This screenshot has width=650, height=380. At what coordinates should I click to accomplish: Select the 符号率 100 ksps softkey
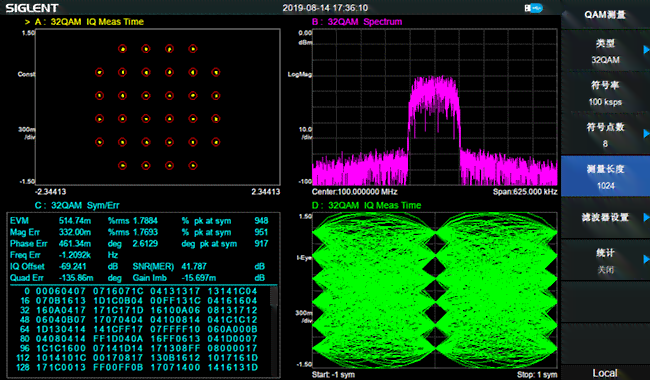click(605, 93)
